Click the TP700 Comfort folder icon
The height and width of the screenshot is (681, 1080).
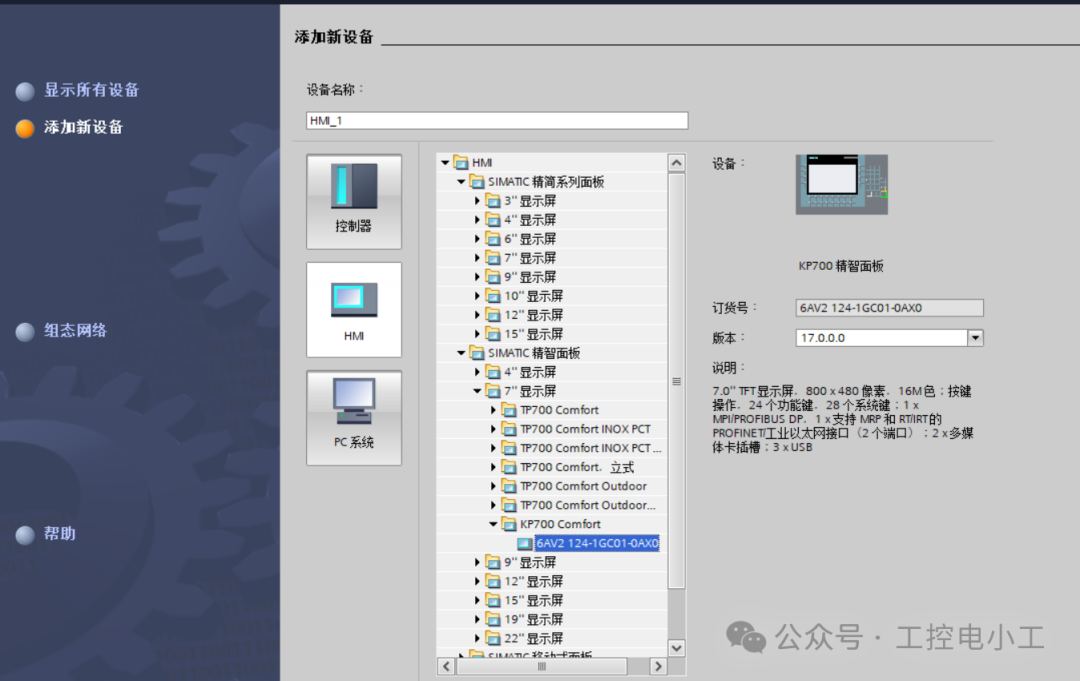(x=509, y=410)
